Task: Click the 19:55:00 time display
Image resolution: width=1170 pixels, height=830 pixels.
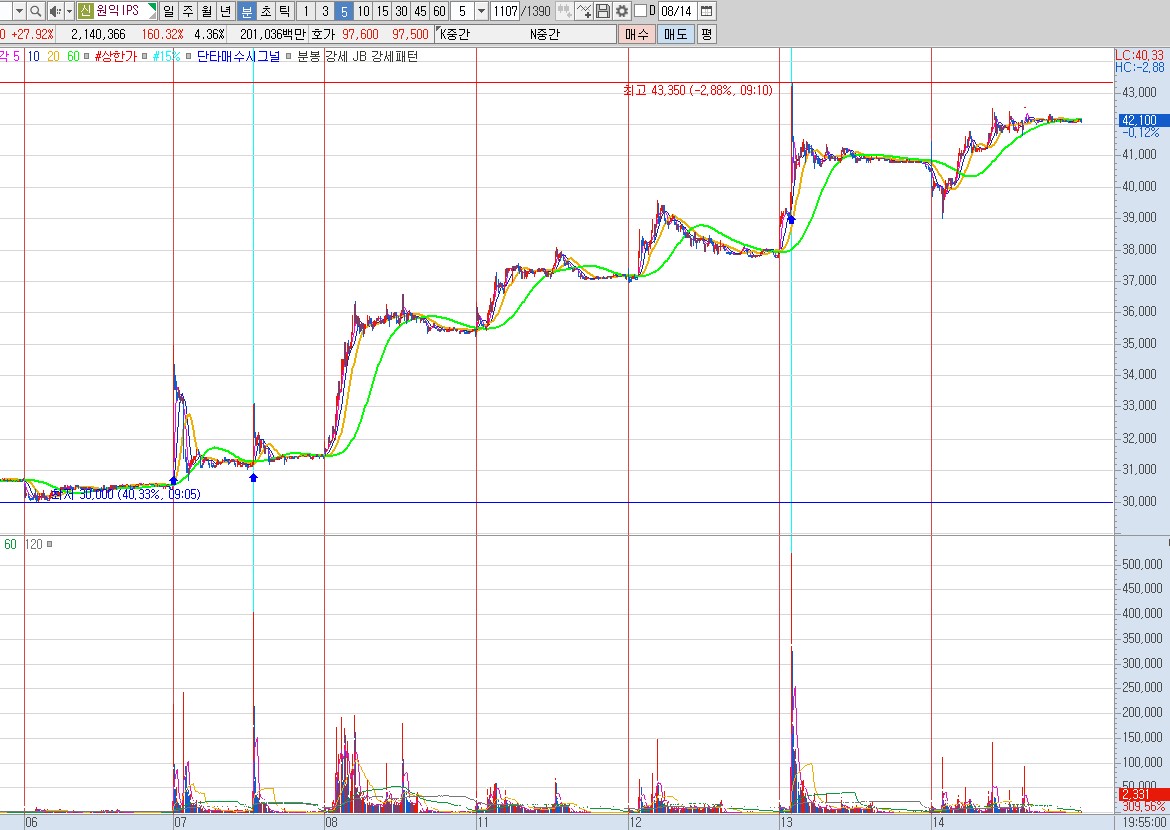Action: [1144, 822]
